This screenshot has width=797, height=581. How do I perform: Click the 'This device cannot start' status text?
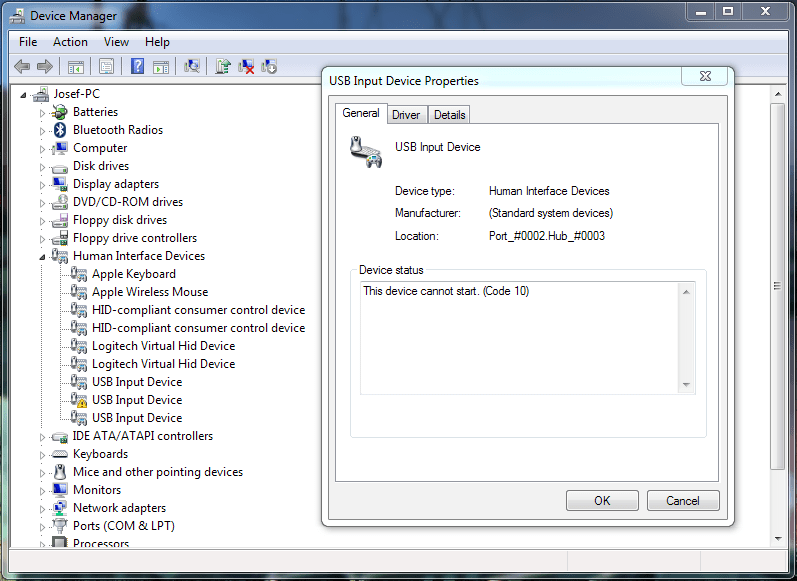click(x=446, y=291)
